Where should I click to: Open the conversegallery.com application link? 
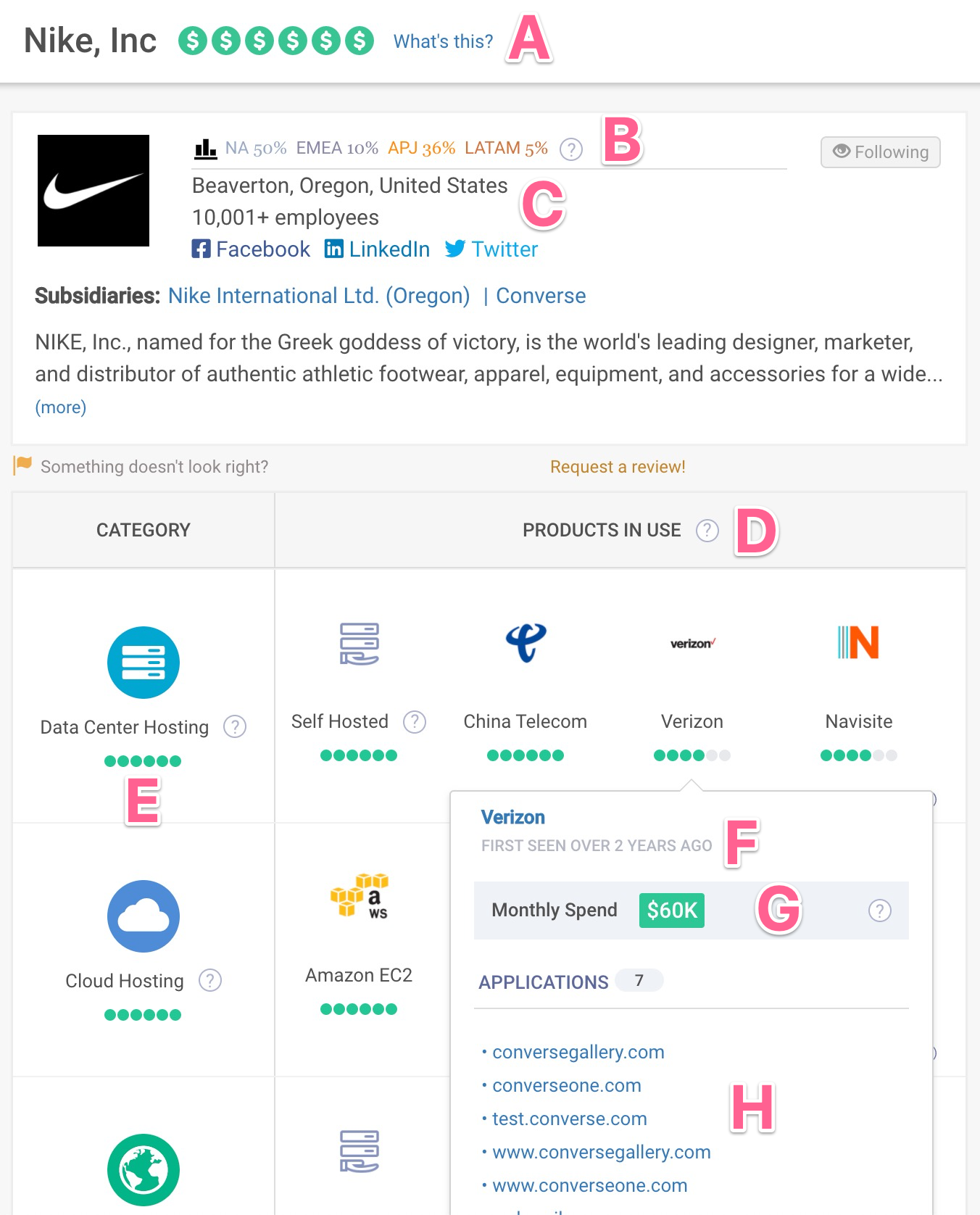[x=578, y=1052]
